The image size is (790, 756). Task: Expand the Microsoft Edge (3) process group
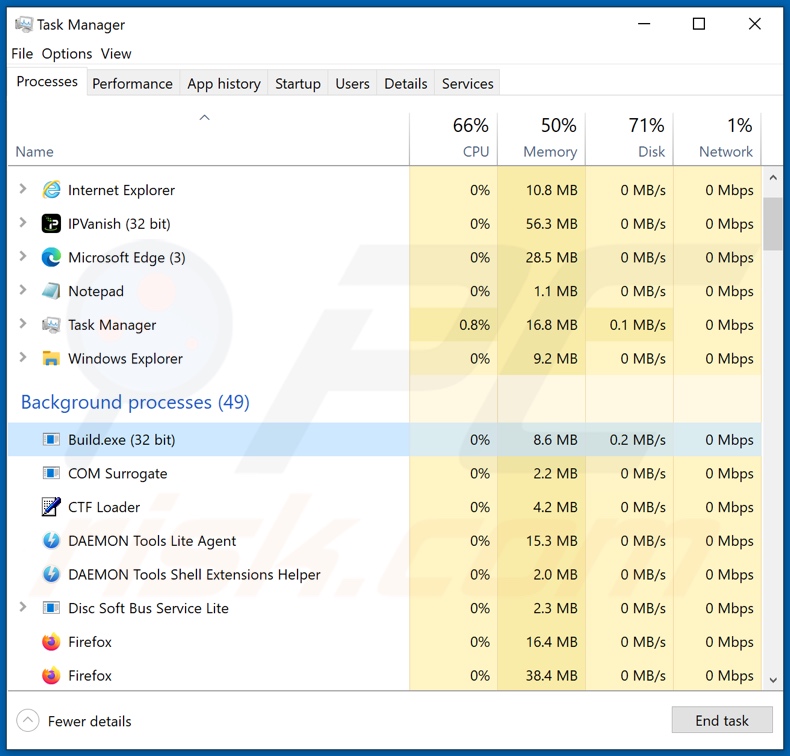[23, 256]
